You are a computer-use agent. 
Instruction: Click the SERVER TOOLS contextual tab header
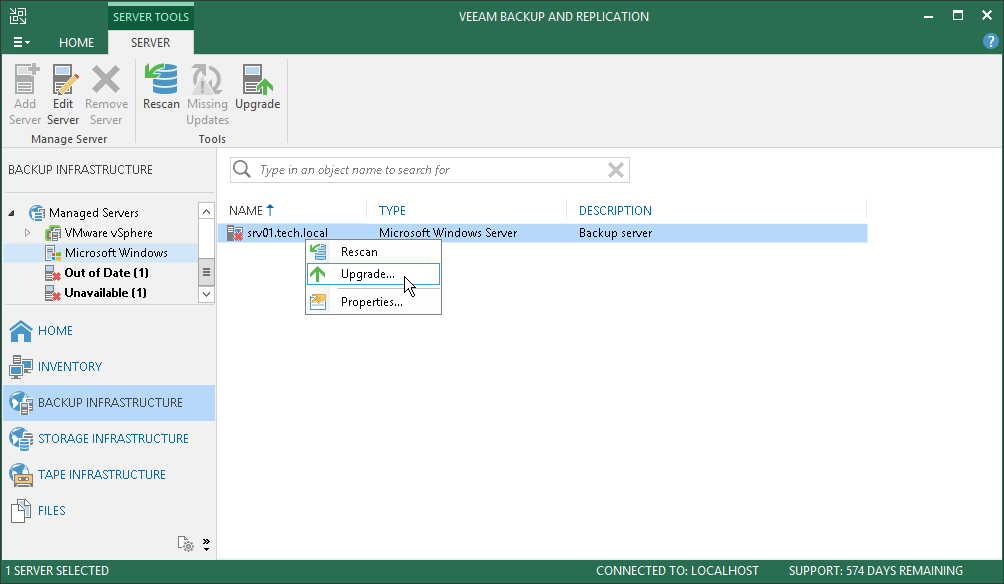(x=150, y=17)
